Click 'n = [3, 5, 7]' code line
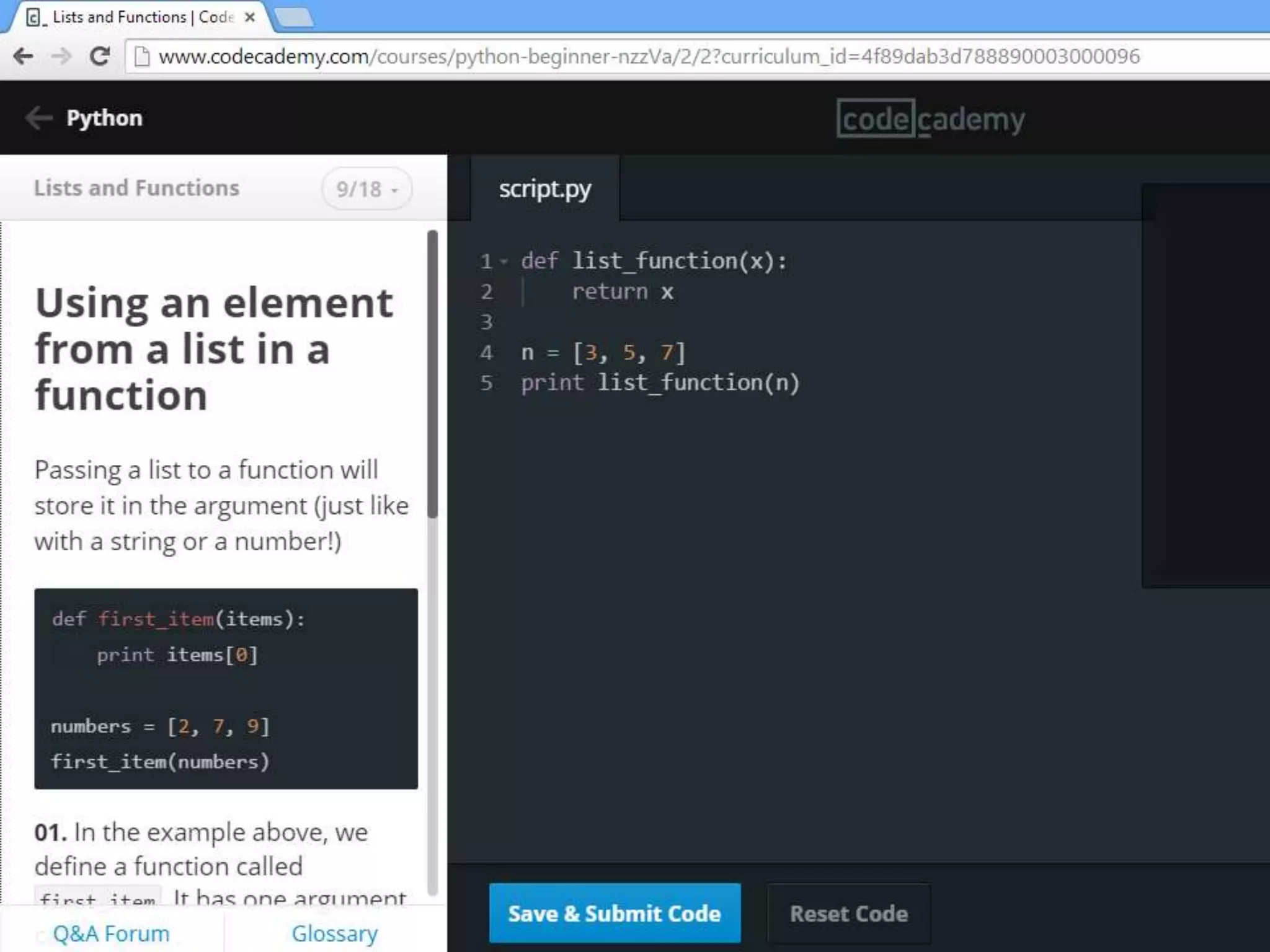The width and height of the screenshot is (1270, 952). tap(603, 352)
